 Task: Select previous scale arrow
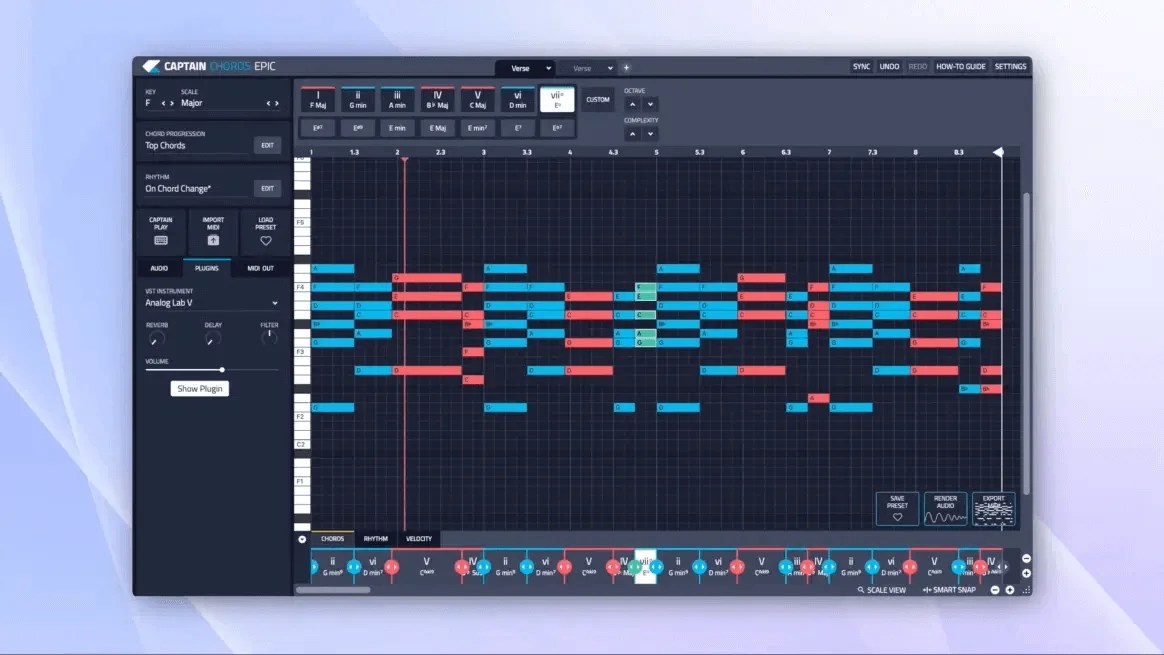pos(268,103)
